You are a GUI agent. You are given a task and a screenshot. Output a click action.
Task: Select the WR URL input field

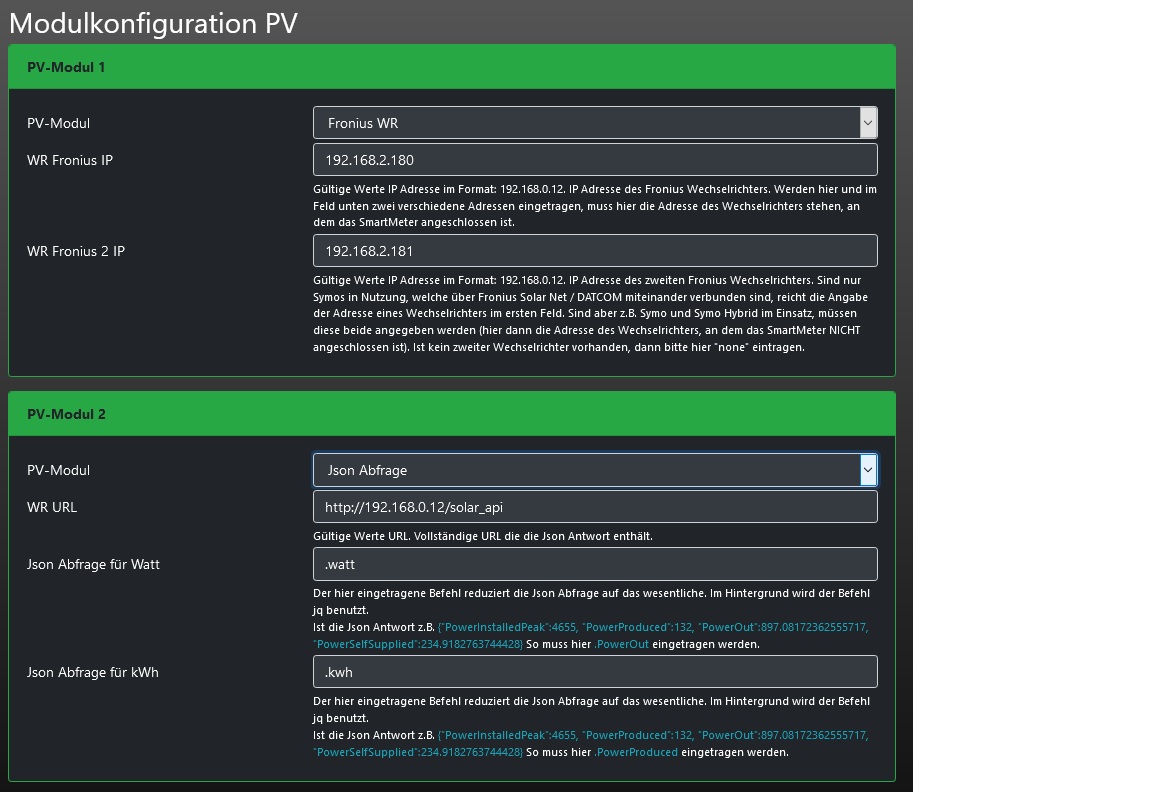594,507
